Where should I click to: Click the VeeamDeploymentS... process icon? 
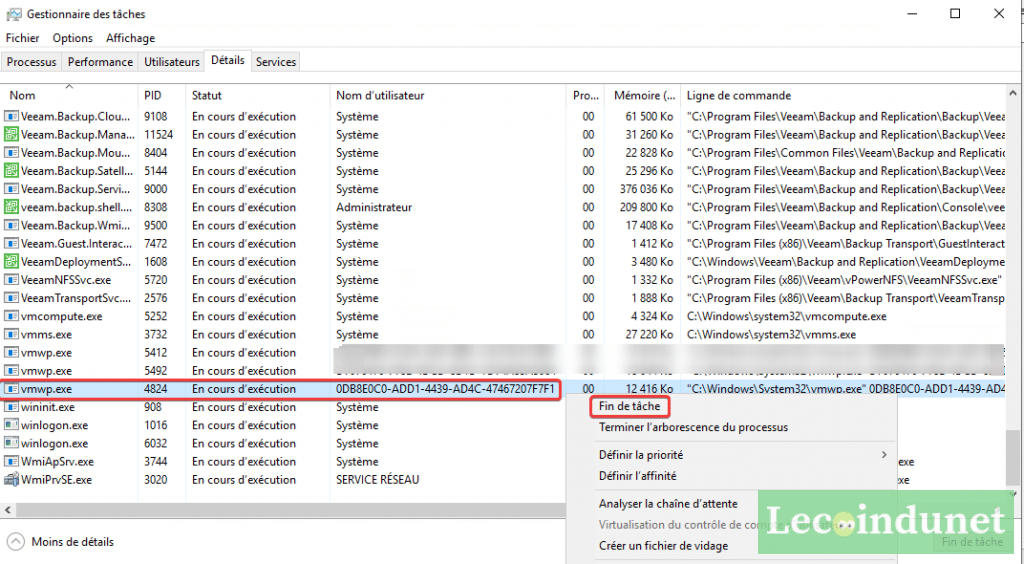(x=11, y=262)
